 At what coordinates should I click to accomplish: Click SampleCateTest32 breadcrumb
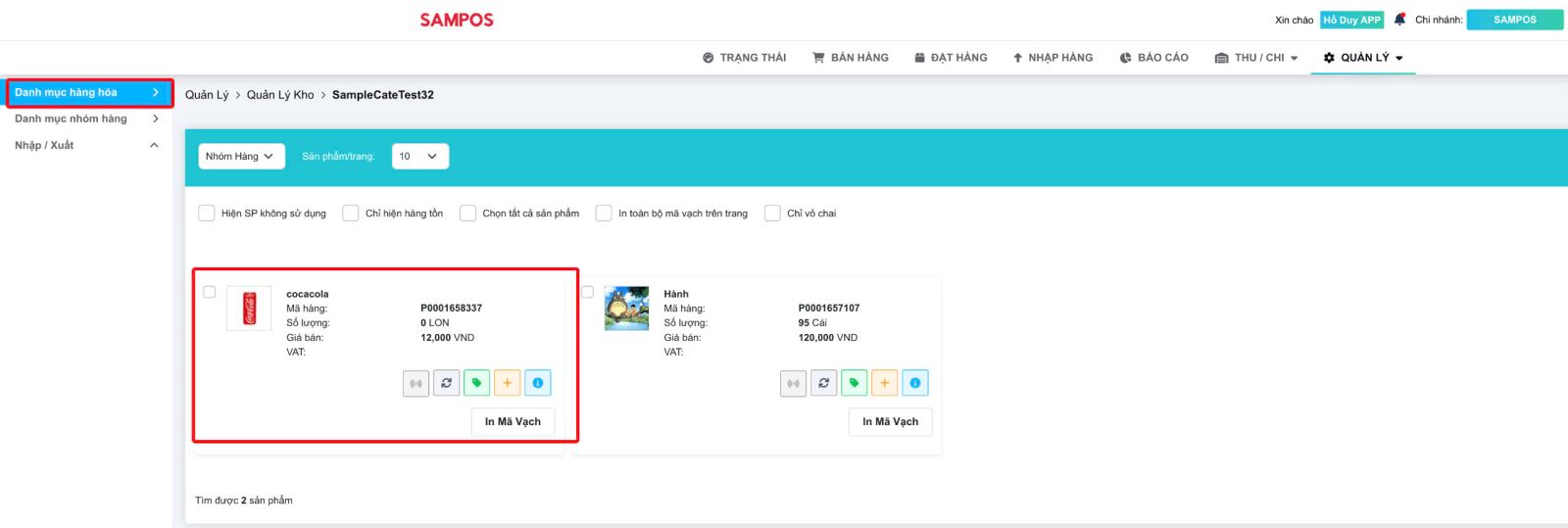[383, 95]
